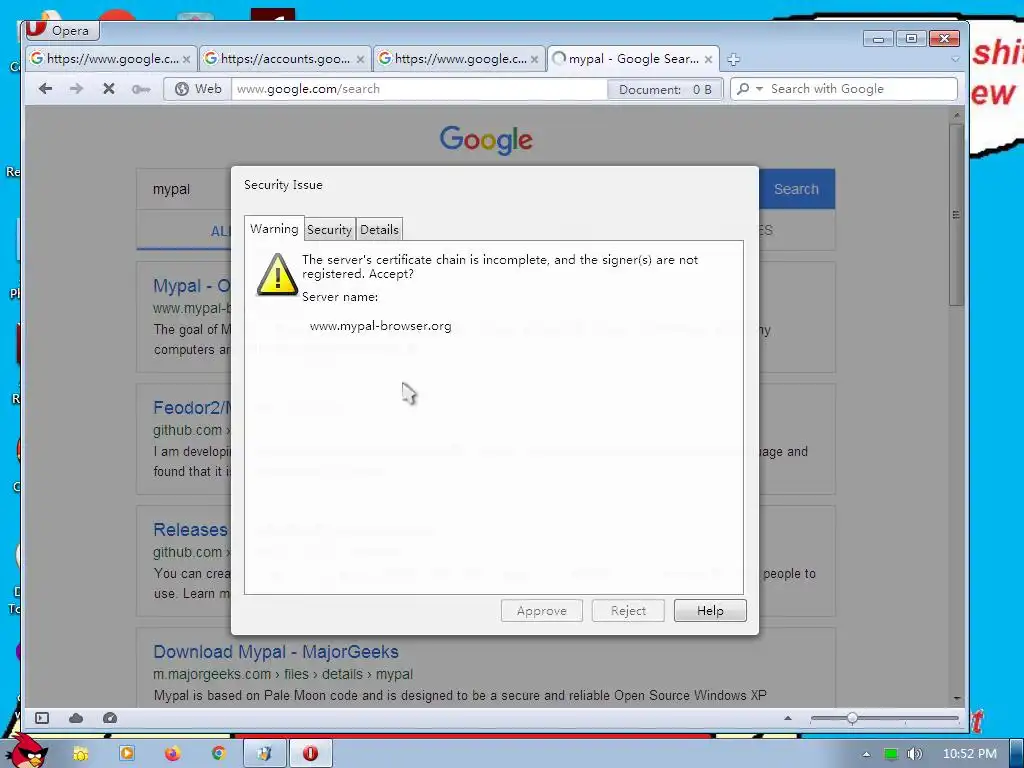The height and width of the screenshot is (768, 1024).
Task: Click the scrollbar down arrow
Action: pos(957,699)
